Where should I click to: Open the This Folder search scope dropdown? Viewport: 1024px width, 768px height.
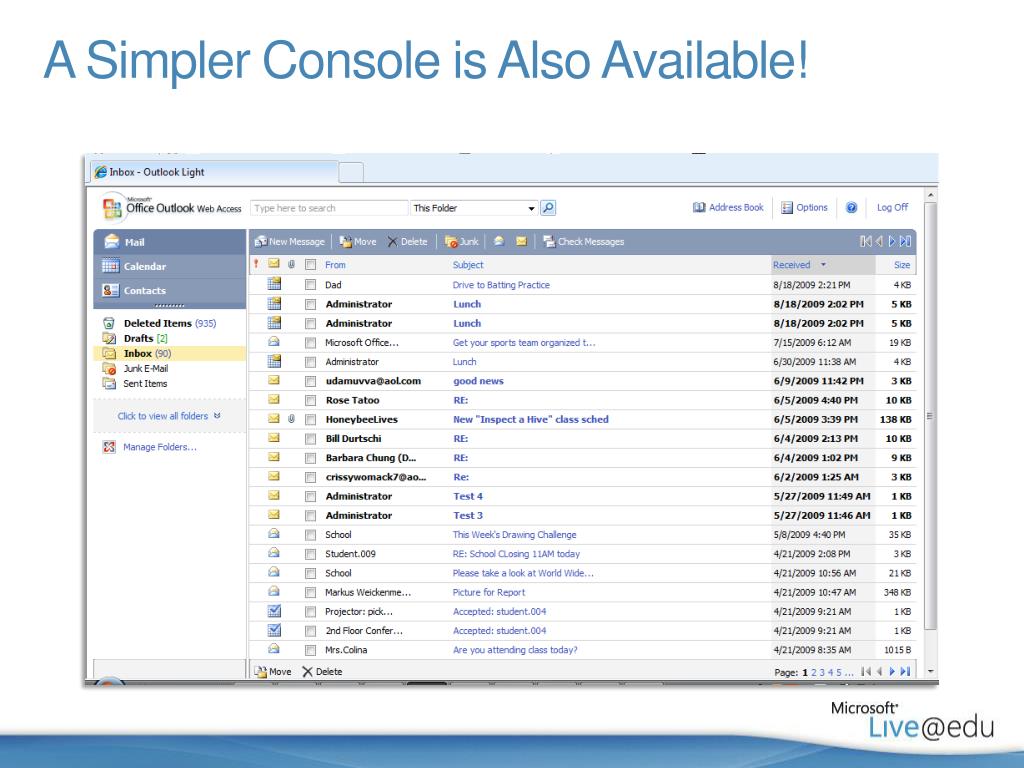click(x=474, y=208)
